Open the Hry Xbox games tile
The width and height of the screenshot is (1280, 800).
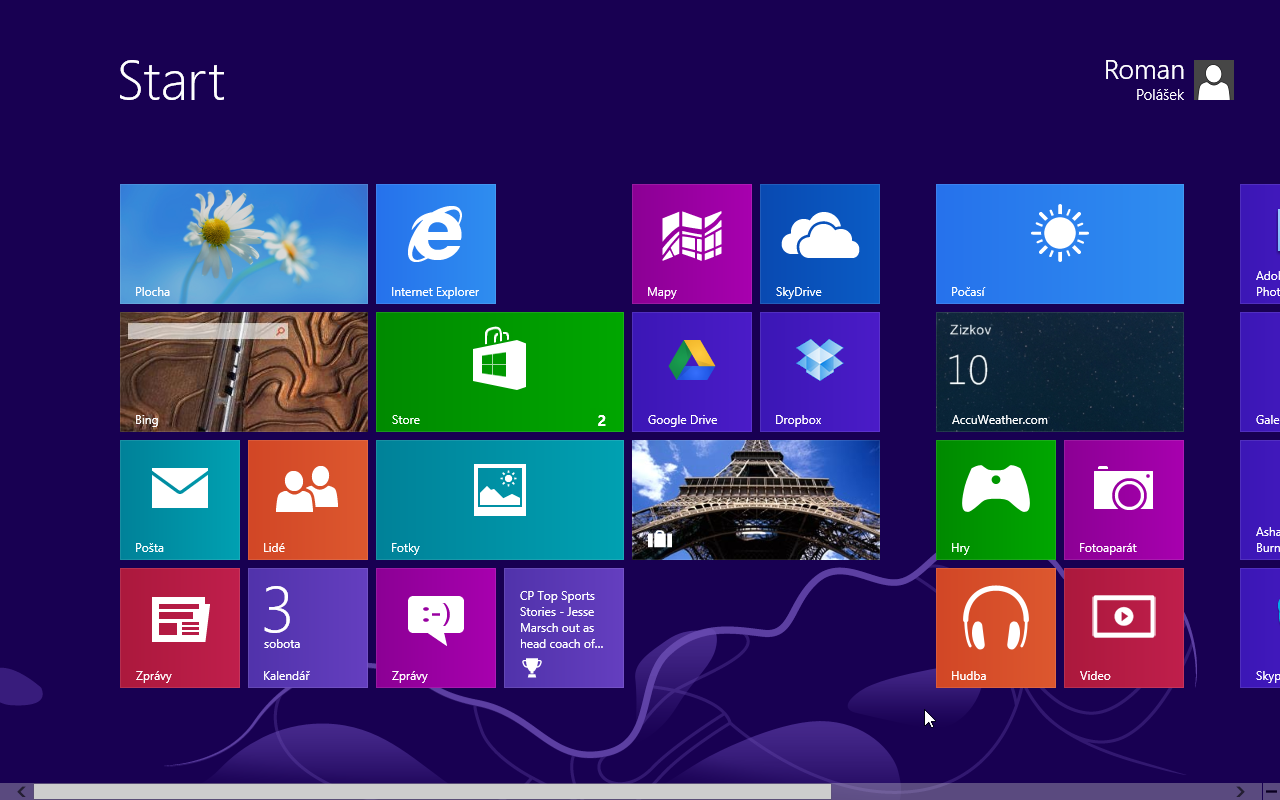pyautogui.click(x=996, y=500)
